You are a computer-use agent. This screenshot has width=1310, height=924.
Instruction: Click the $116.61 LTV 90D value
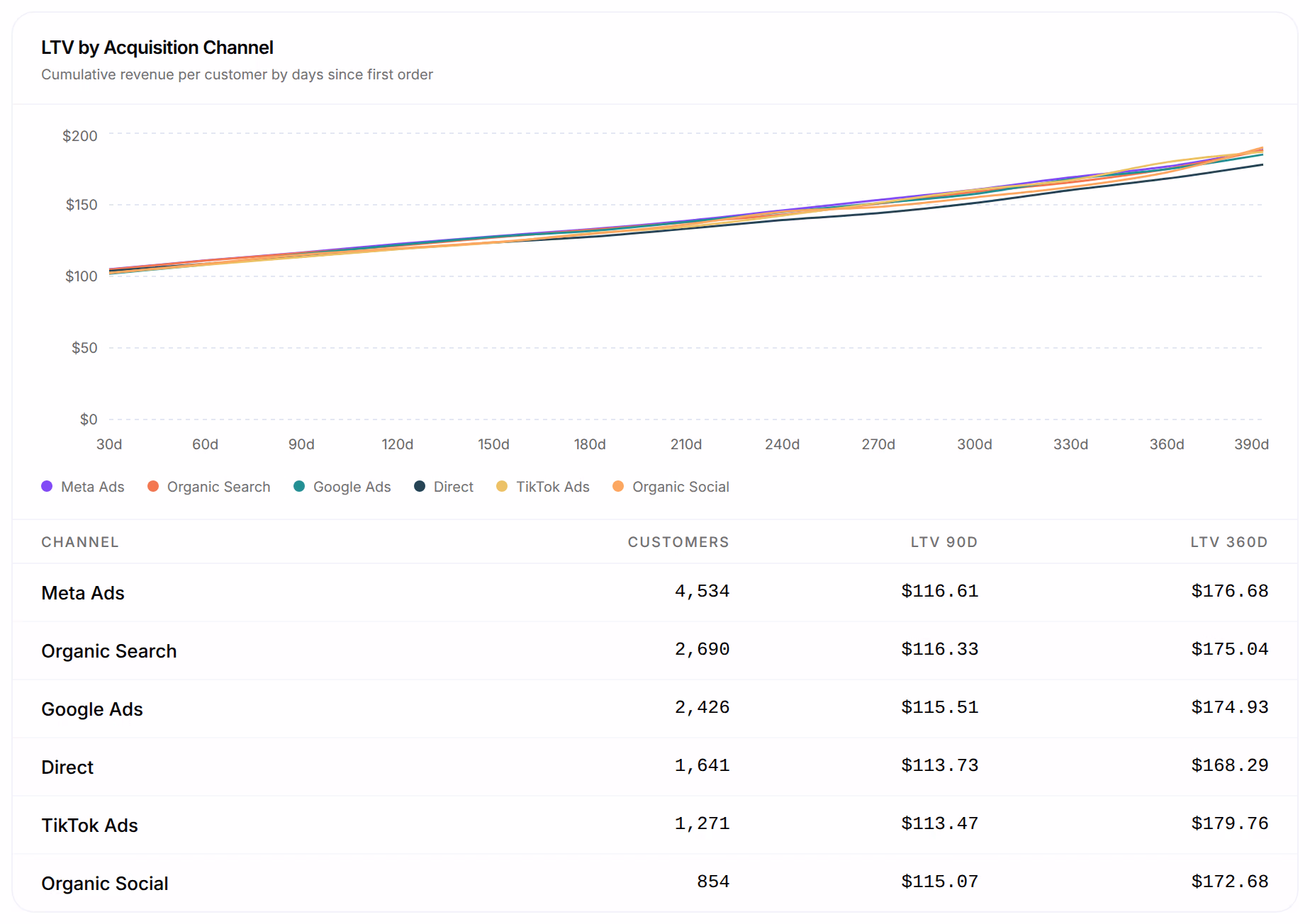pyautogui.click(x=939, y=591)
